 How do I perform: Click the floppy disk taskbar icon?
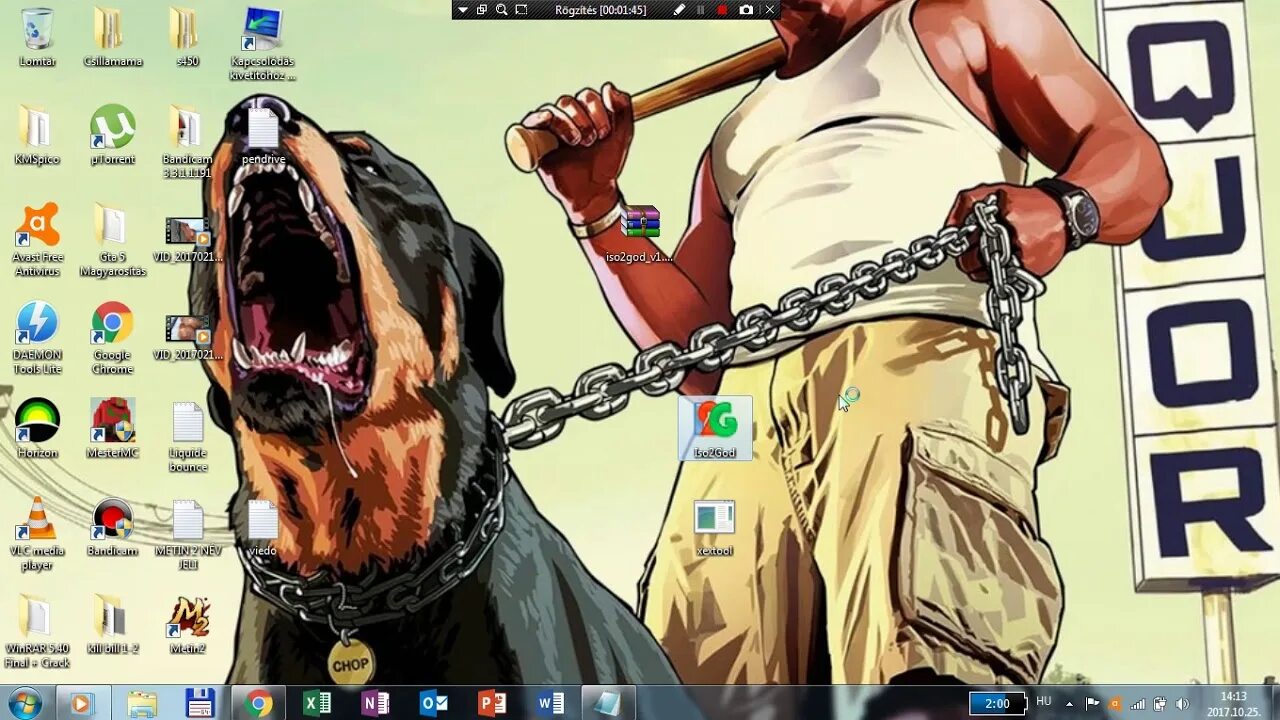tap(200, 703)
